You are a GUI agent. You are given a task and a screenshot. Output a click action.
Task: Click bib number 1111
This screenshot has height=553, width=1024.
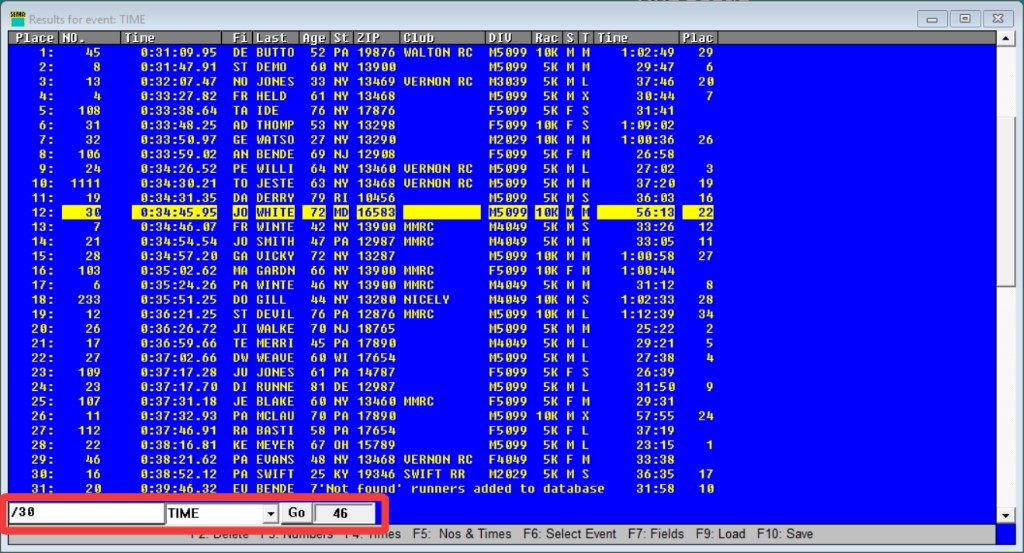point(86,183)
